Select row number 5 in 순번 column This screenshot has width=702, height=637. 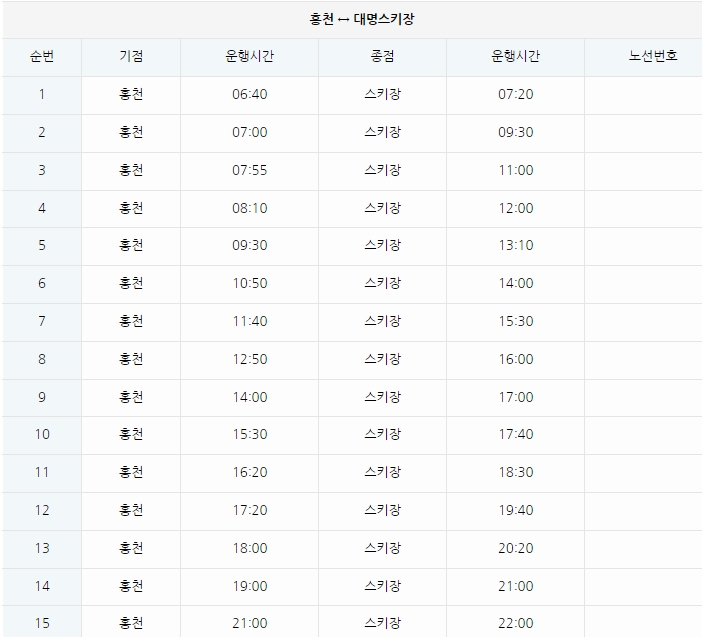[42, 245]
